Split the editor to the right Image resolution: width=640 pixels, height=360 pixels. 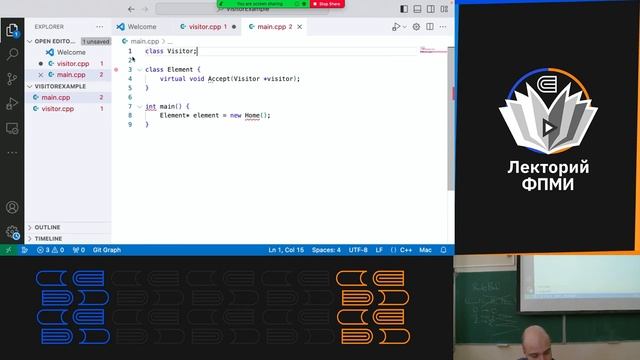click(430, 27)
